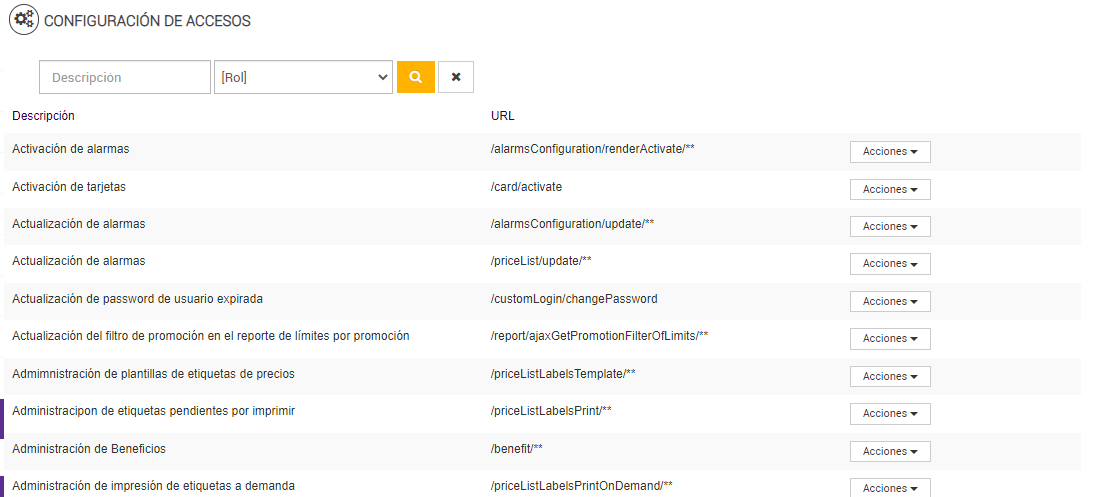1093x497 pixels.
Task: Click the clear filter X button
Action: coord(455,77)
